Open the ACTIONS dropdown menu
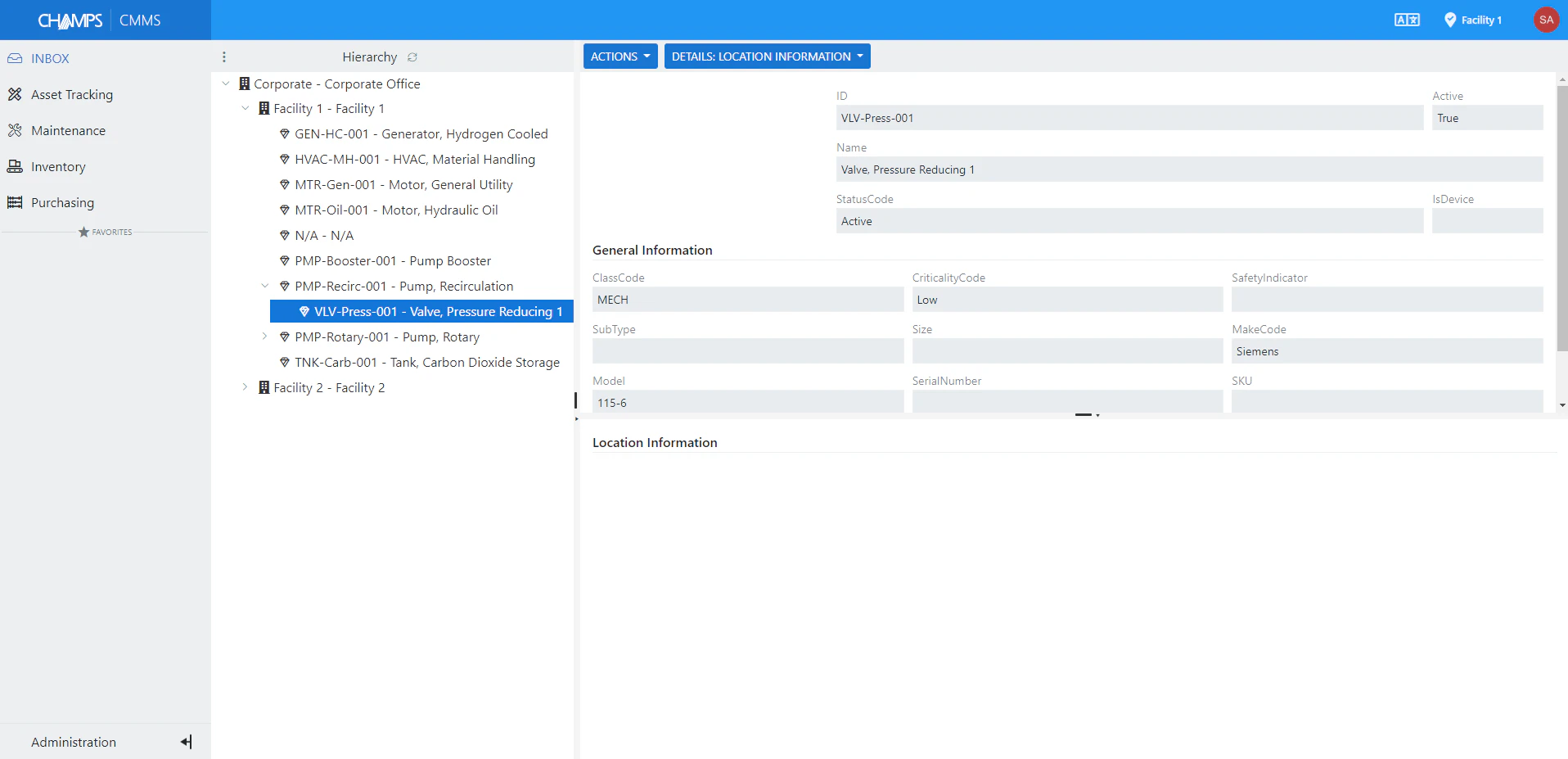 tap(620, 56)
